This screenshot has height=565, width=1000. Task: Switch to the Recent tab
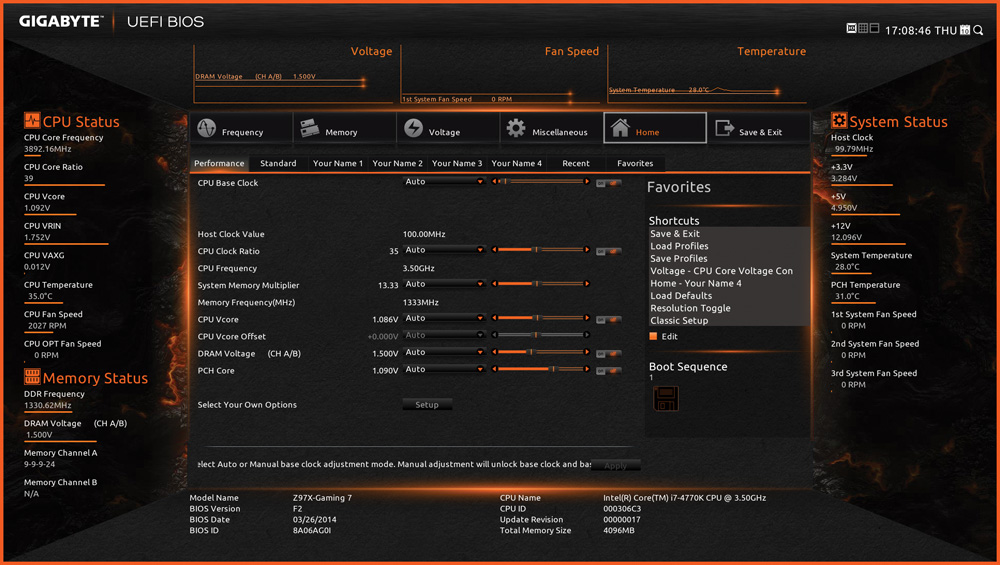point(576,163)
